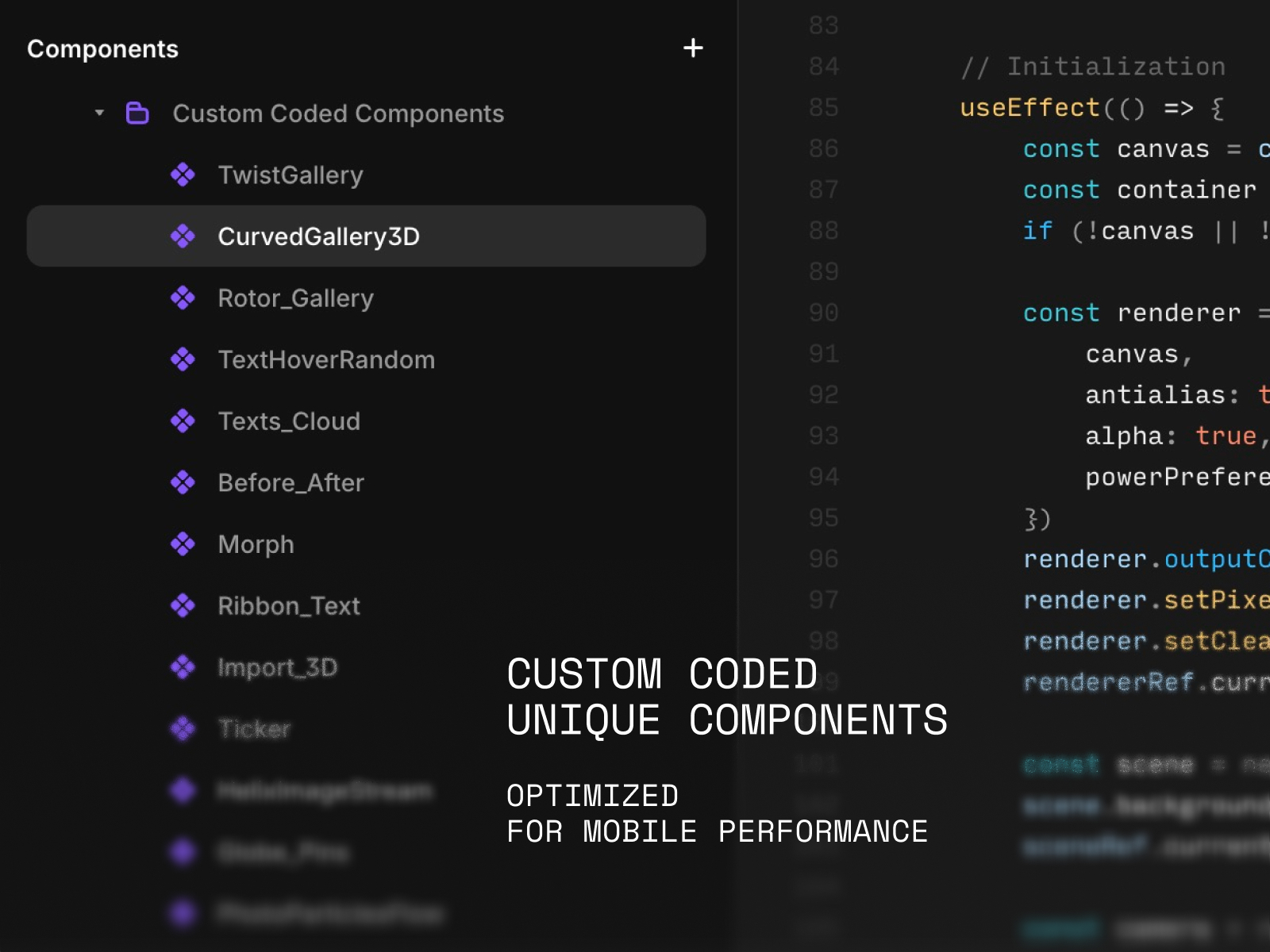The image size is (1270, 952).
Task: Click the Components panel heading
Action: tap(103, 49)
